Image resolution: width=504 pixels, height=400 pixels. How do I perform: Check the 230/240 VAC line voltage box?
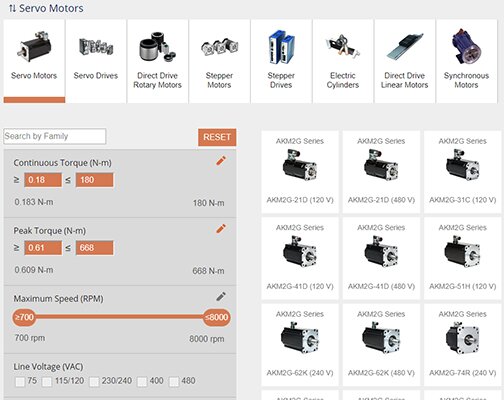[x=94, y=381]
